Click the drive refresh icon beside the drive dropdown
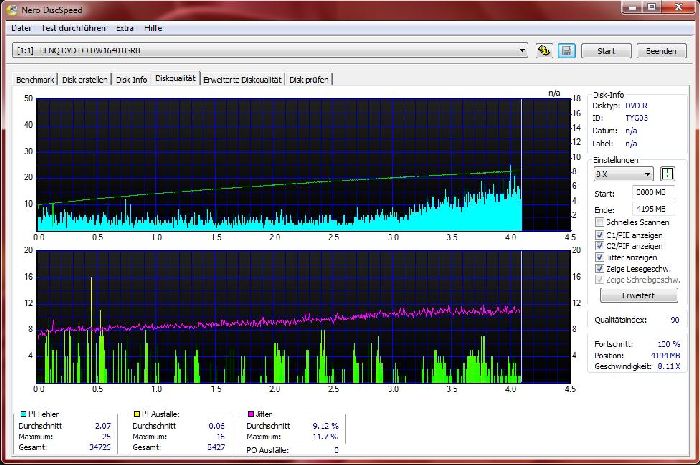 (x=544, y=50)
